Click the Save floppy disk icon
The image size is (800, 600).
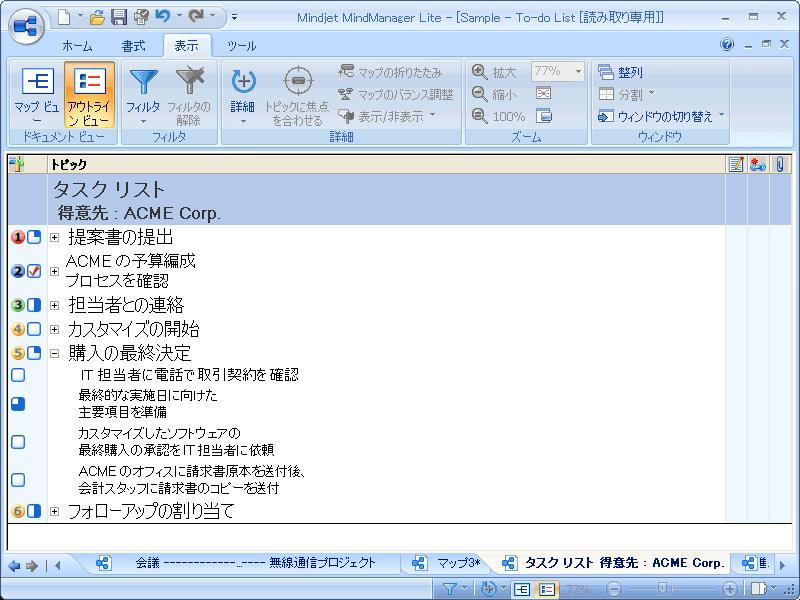point(119,17)
